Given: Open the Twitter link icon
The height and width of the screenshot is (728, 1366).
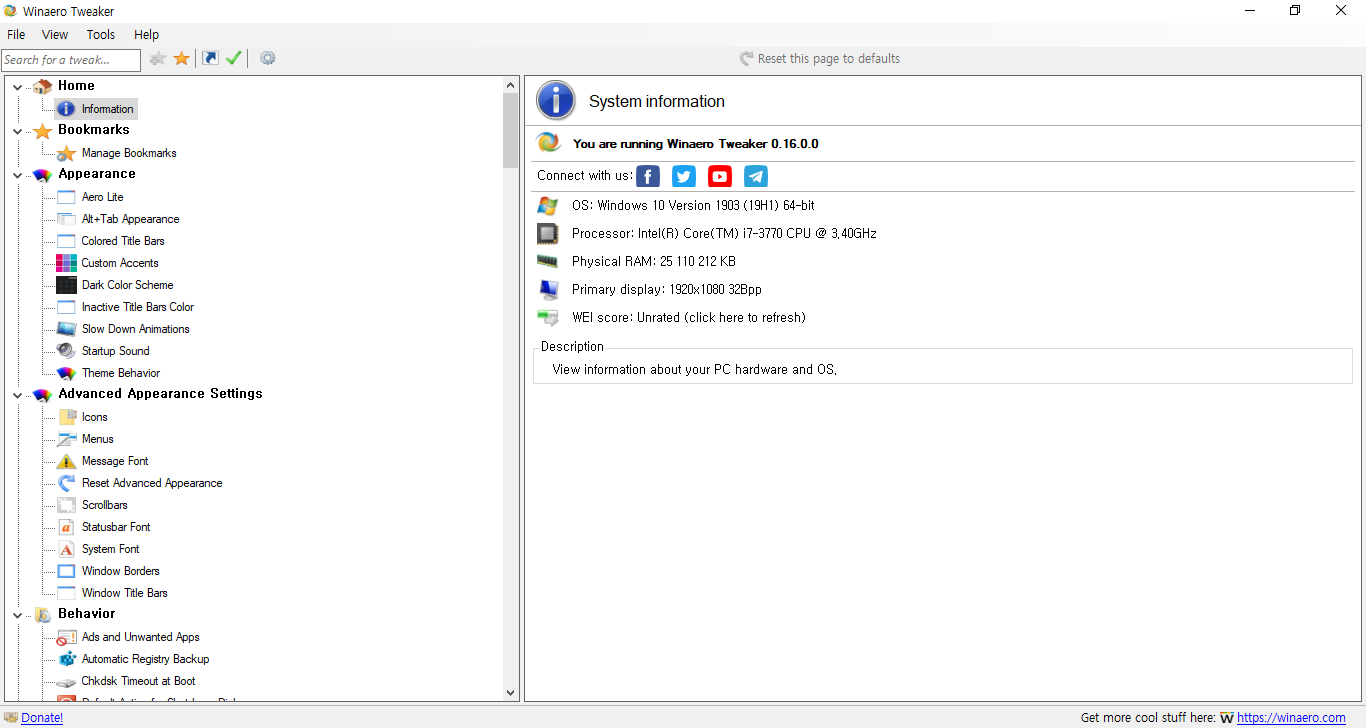Looking at the screenshot, I should (684, 177).
